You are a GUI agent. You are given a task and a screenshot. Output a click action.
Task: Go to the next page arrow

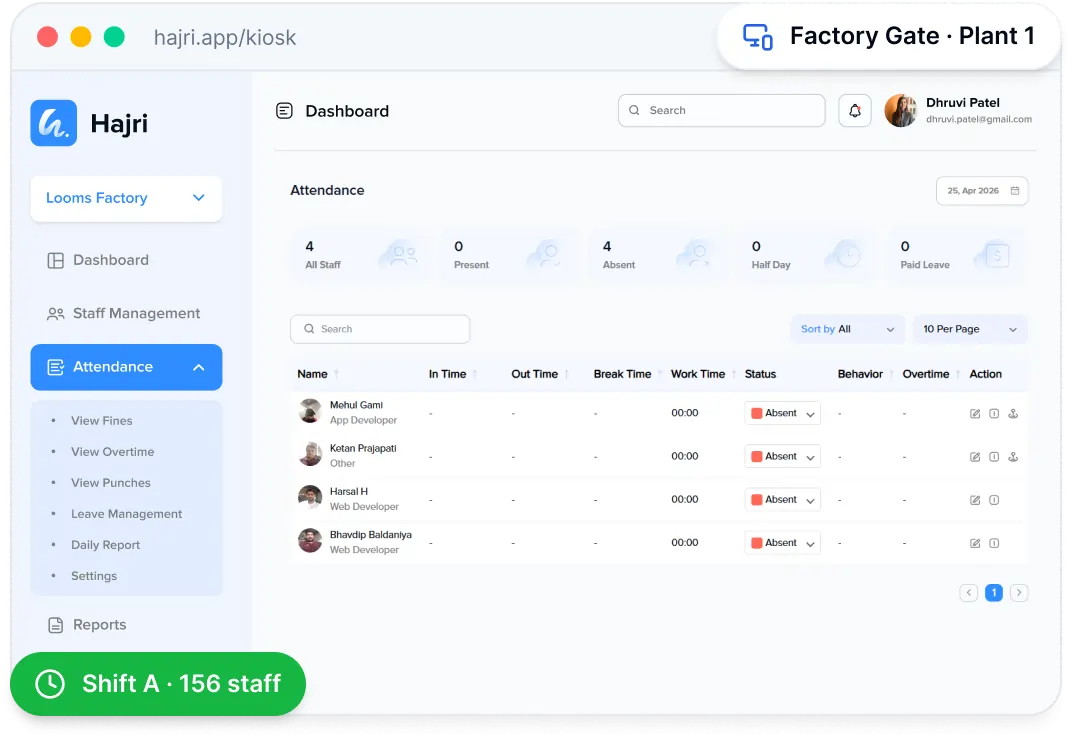point(1019,593)
